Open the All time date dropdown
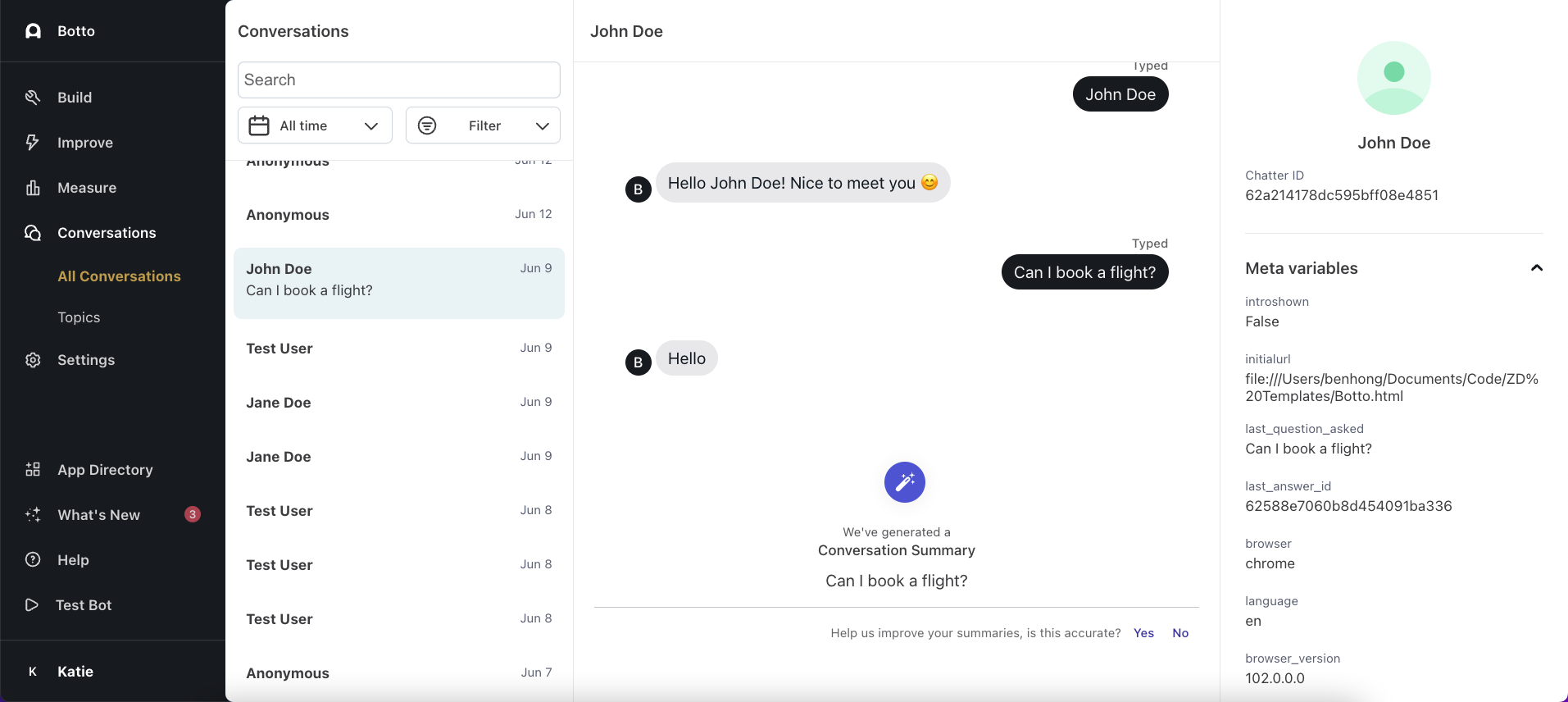This screenshot has width=1568, height=702. click(315, 125)
